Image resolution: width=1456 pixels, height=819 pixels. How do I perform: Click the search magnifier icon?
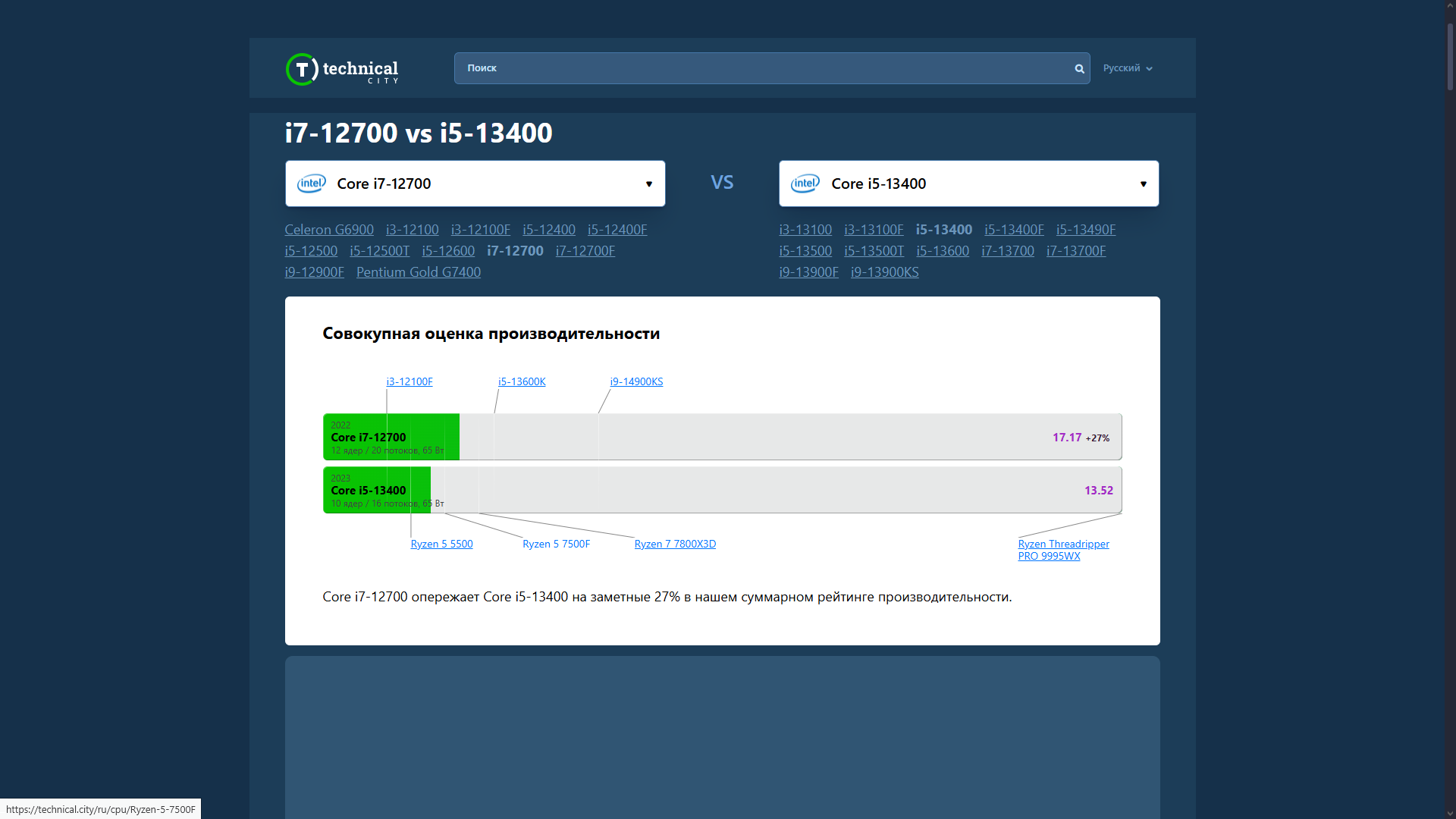[1079, 68]
